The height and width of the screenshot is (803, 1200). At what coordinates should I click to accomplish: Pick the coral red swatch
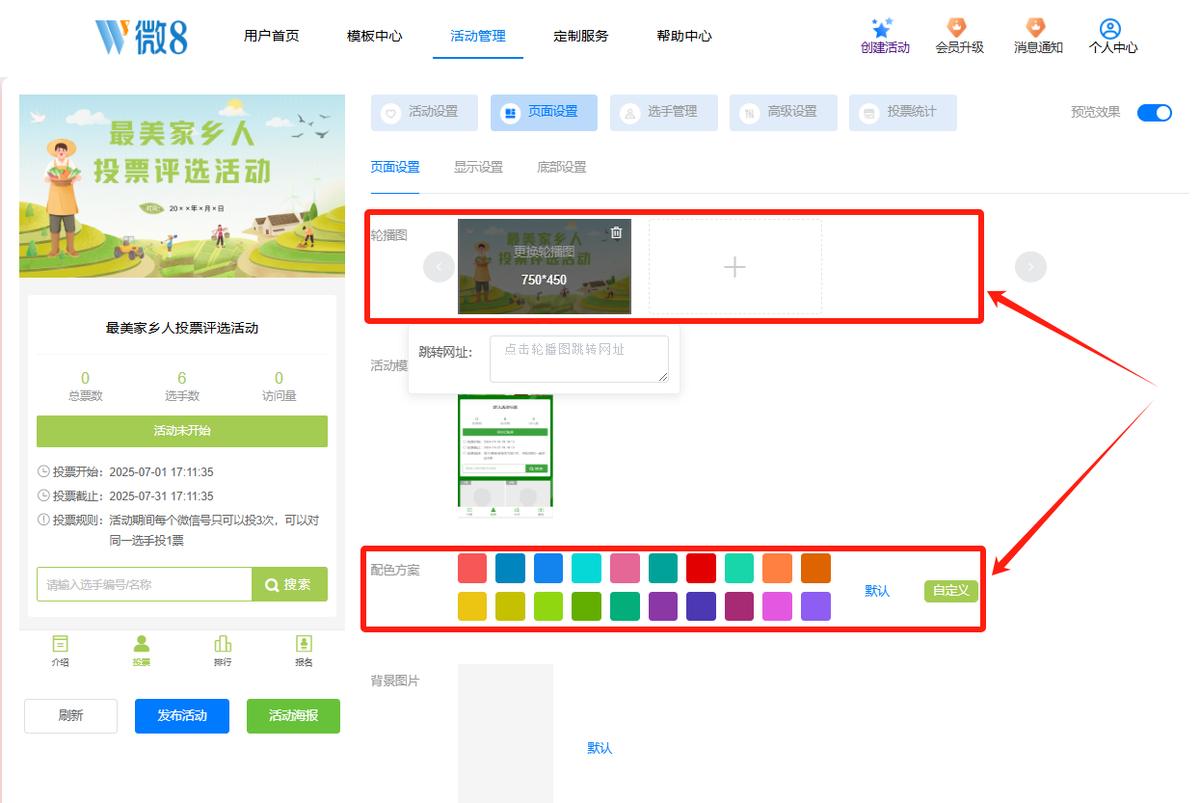[x=472, y=568]
